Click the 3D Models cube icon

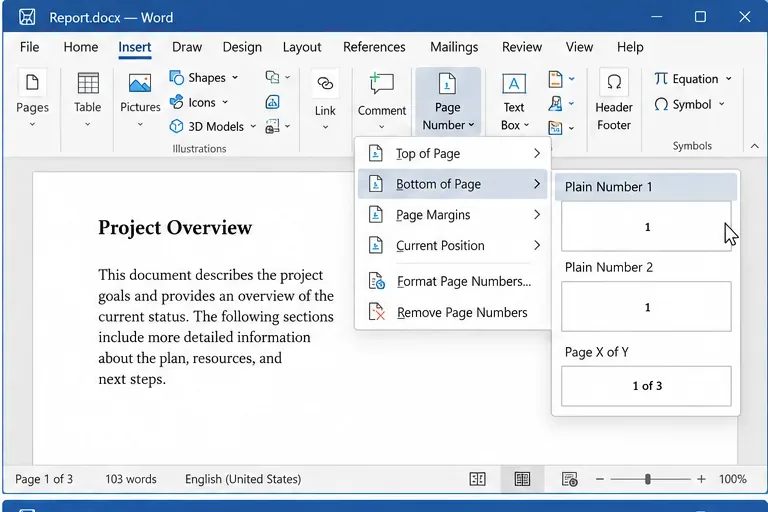(x=176, y=126)
